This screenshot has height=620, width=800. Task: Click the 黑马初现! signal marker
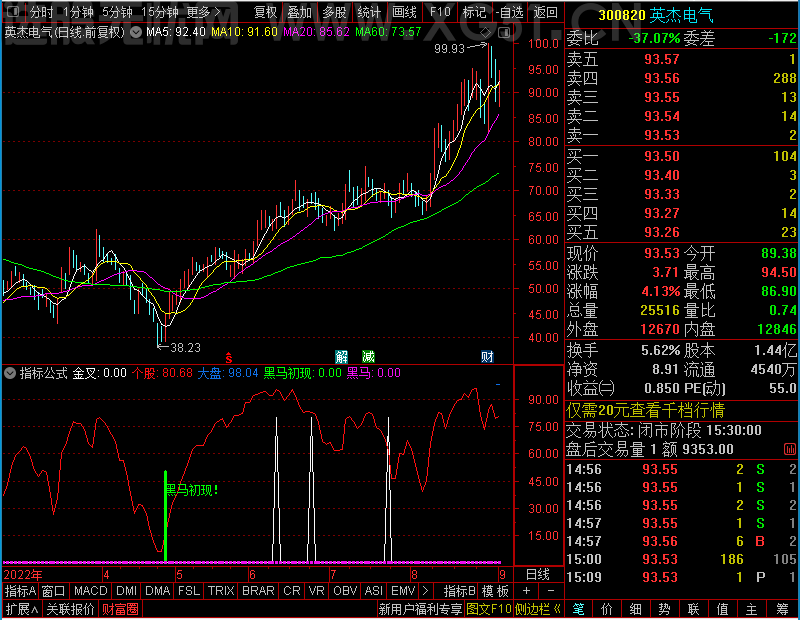click(192, 490)
